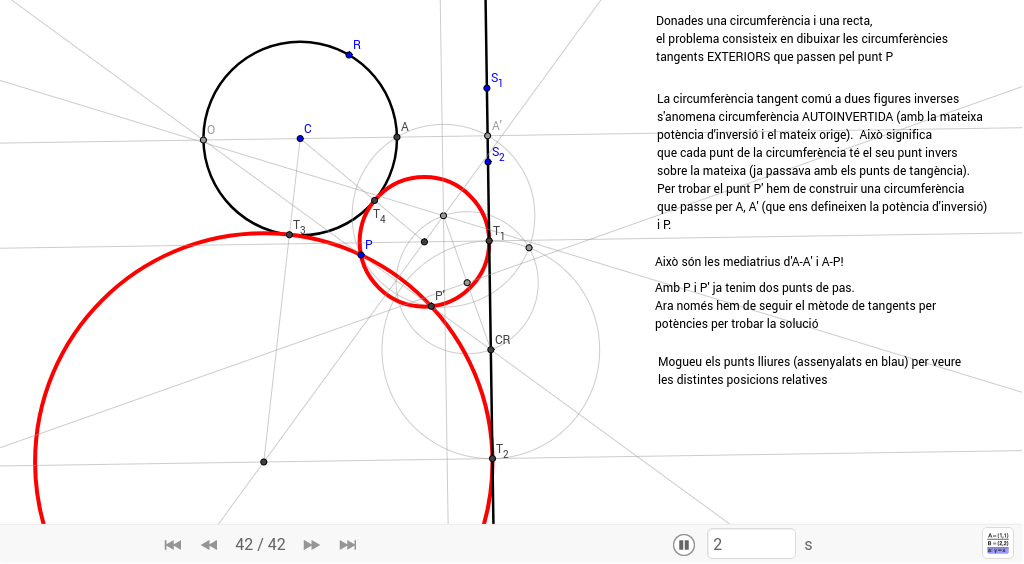The image size is (1024, 564).
Task: Select blue point S2 on line
Action: (488, 161)
